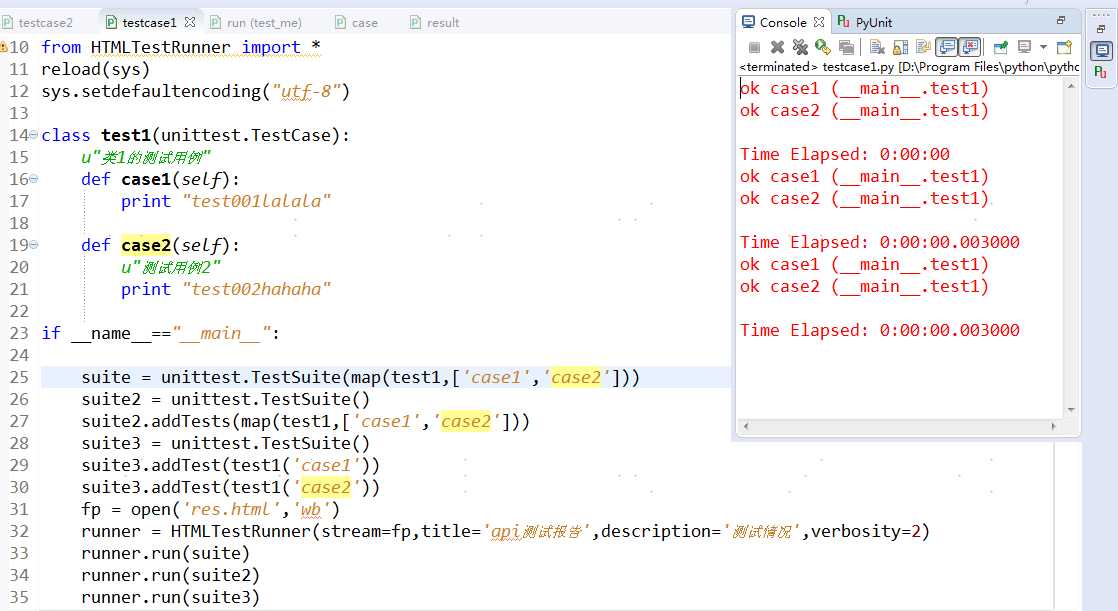Click the green relaunch icon in Console toolbar
This screenshot has width=1118, height=611.
823,47
